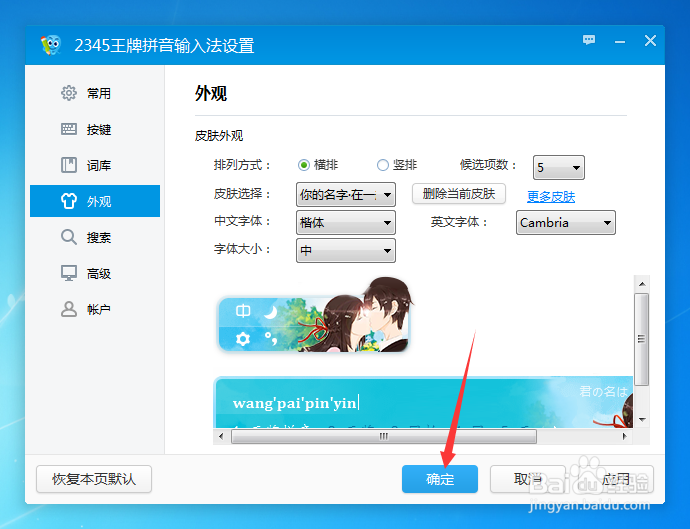Click the gear icon in skin preview
Viewport: 690px width, 529px height.
tap(243, 339)
